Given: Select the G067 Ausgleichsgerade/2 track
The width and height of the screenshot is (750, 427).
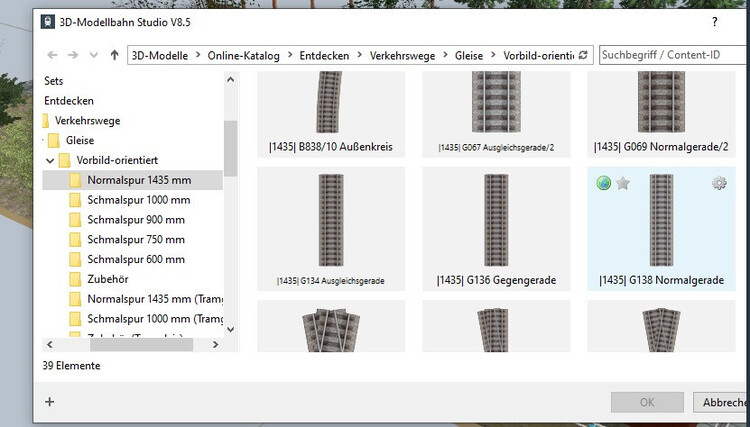Looking at the screenshot, I should coord(496,114).
